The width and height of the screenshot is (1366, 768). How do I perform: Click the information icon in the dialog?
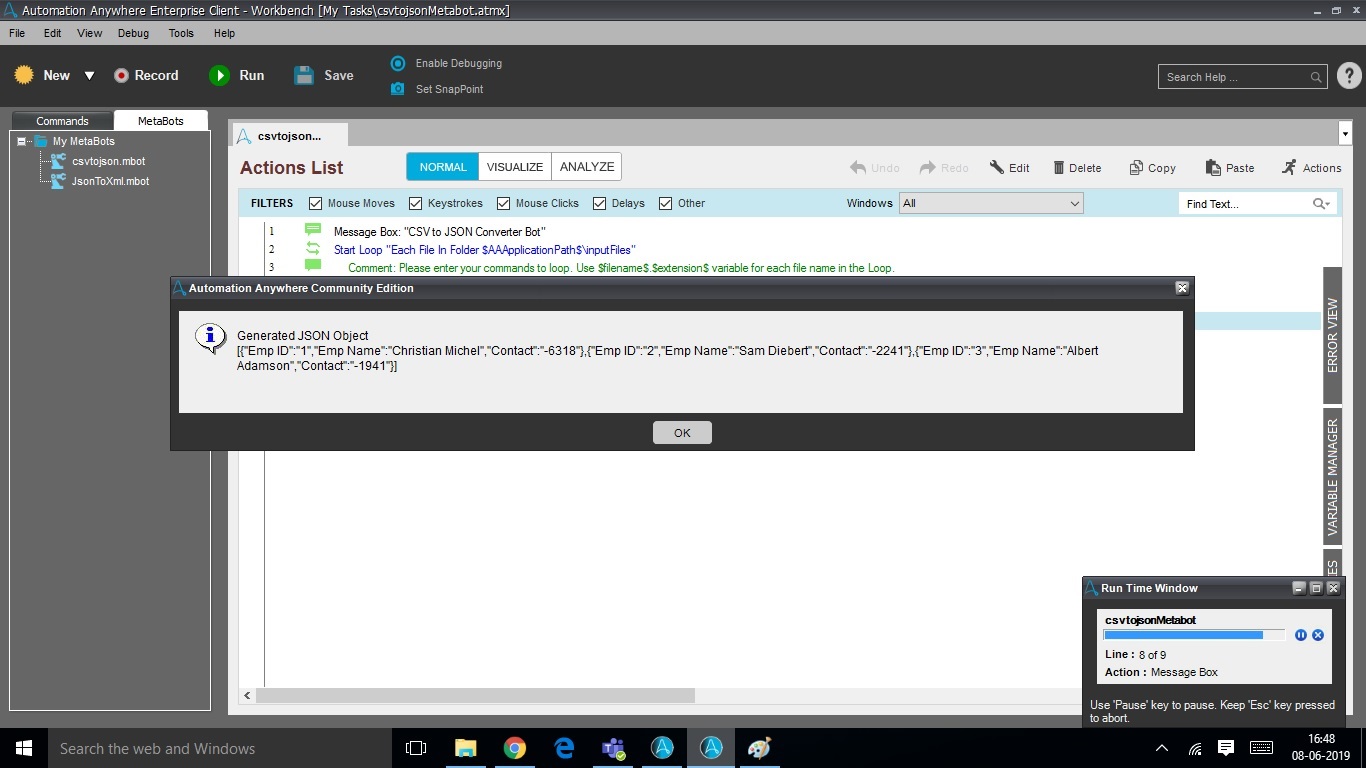pos(210,338)
